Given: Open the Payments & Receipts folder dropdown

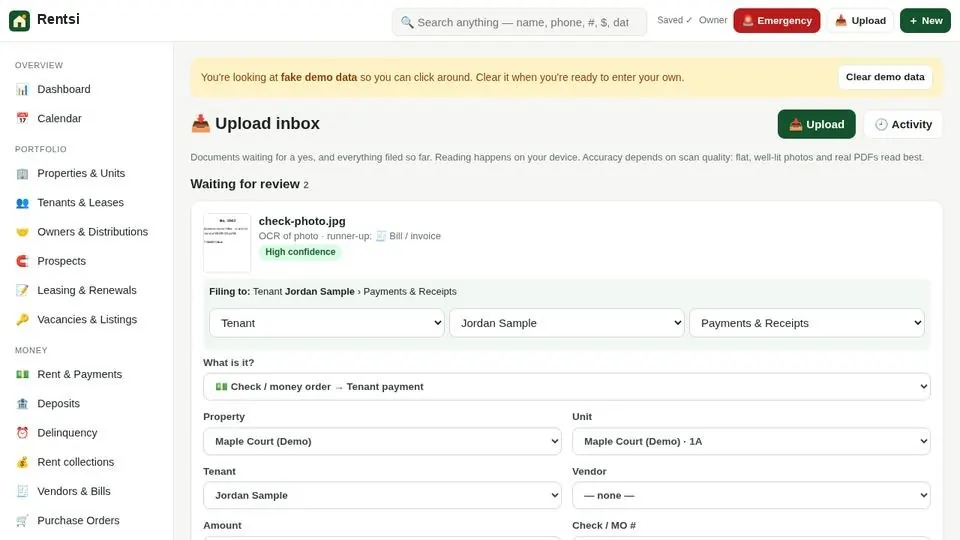Looking at the screenshot, I should (806, 323).
